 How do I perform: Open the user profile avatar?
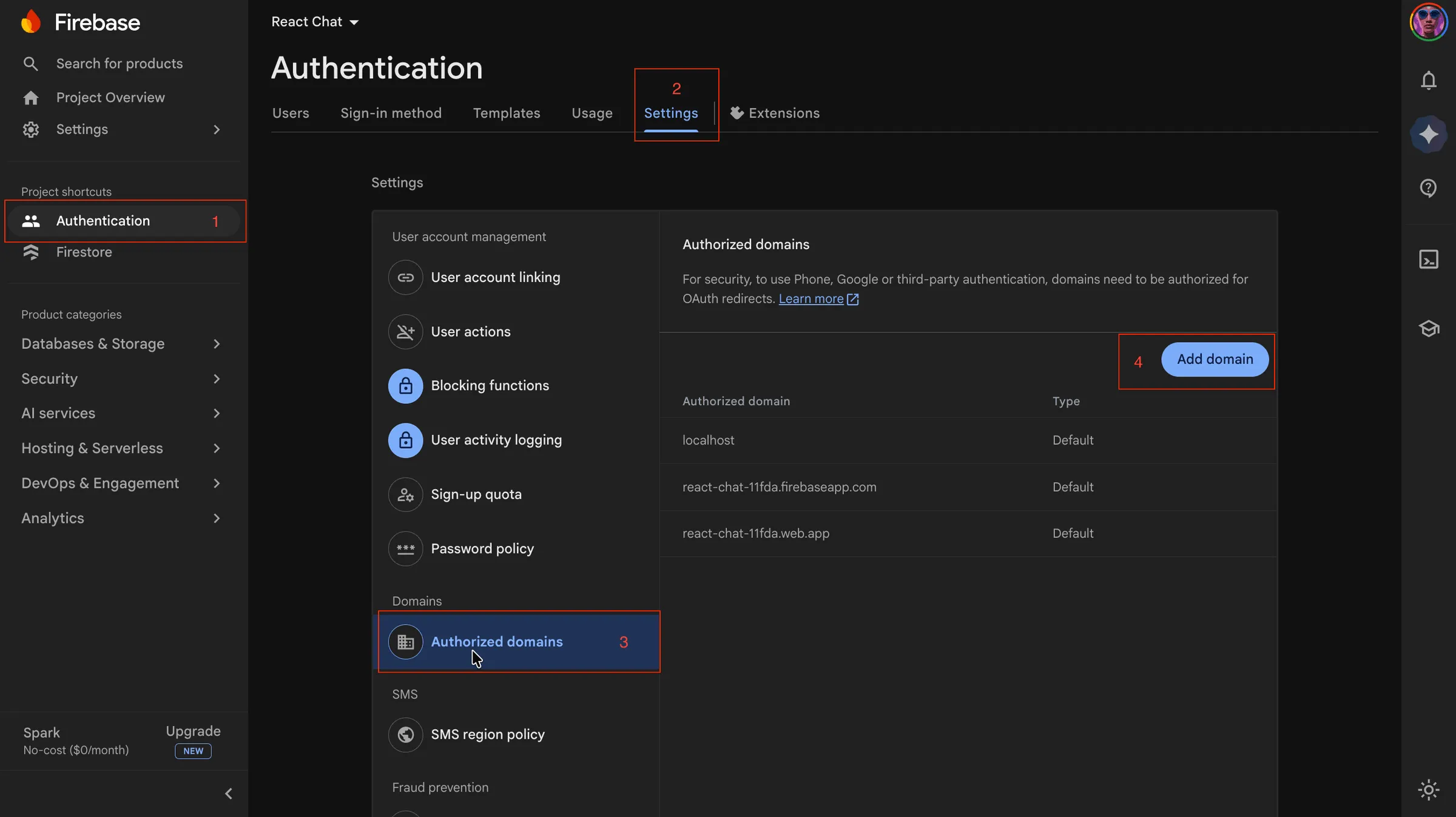point(1429,22)
